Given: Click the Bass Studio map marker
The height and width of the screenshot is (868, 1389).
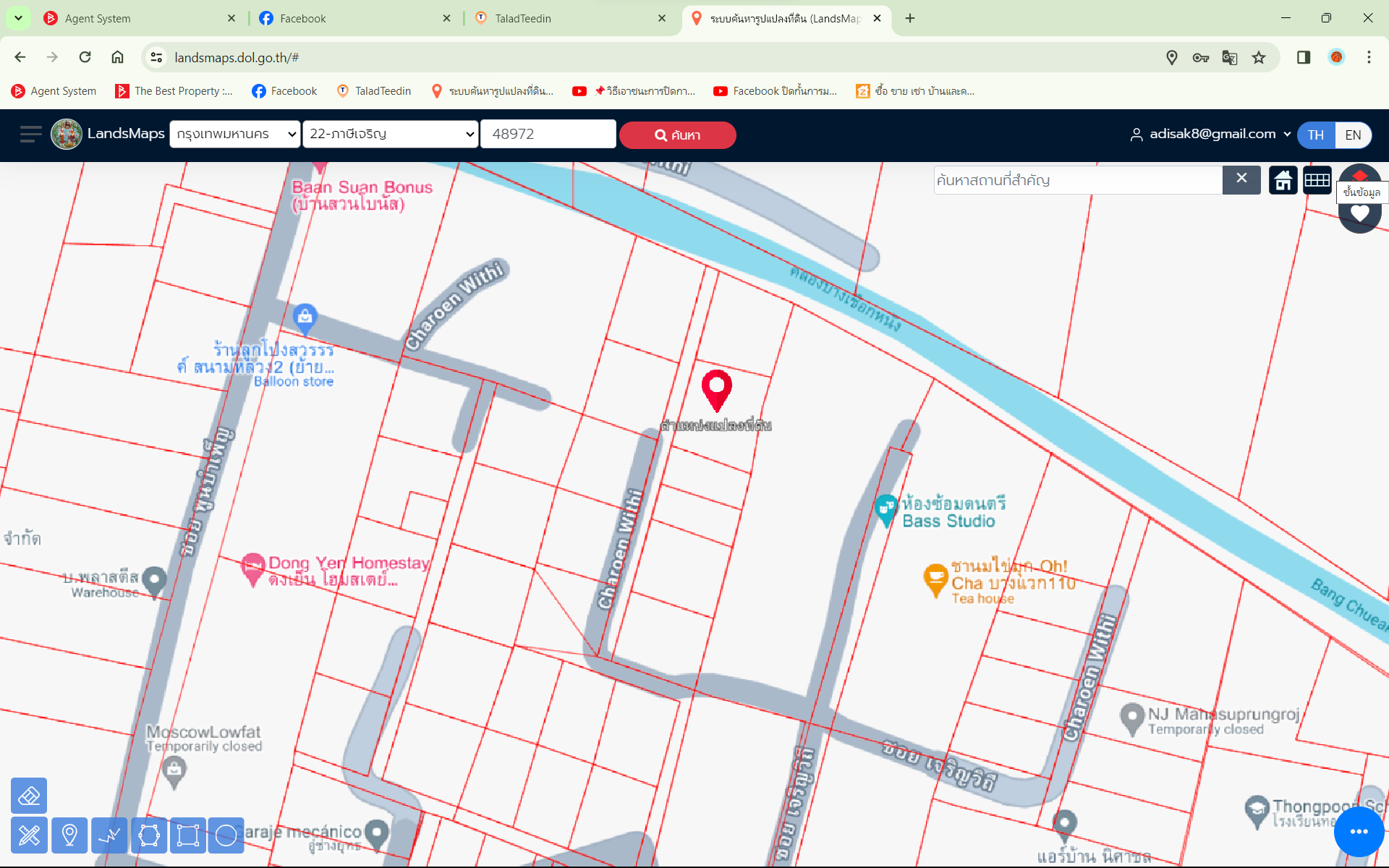Looking at the screenshot, I should (x=885, y=509).
